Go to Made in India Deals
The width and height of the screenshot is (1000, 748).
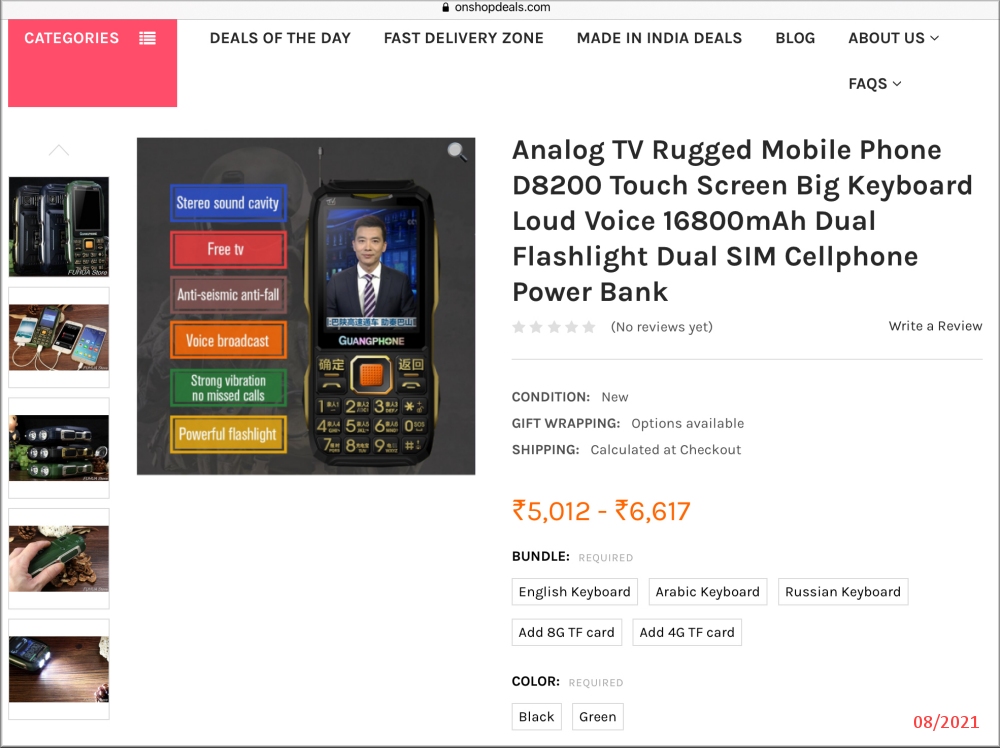point(659,38)
